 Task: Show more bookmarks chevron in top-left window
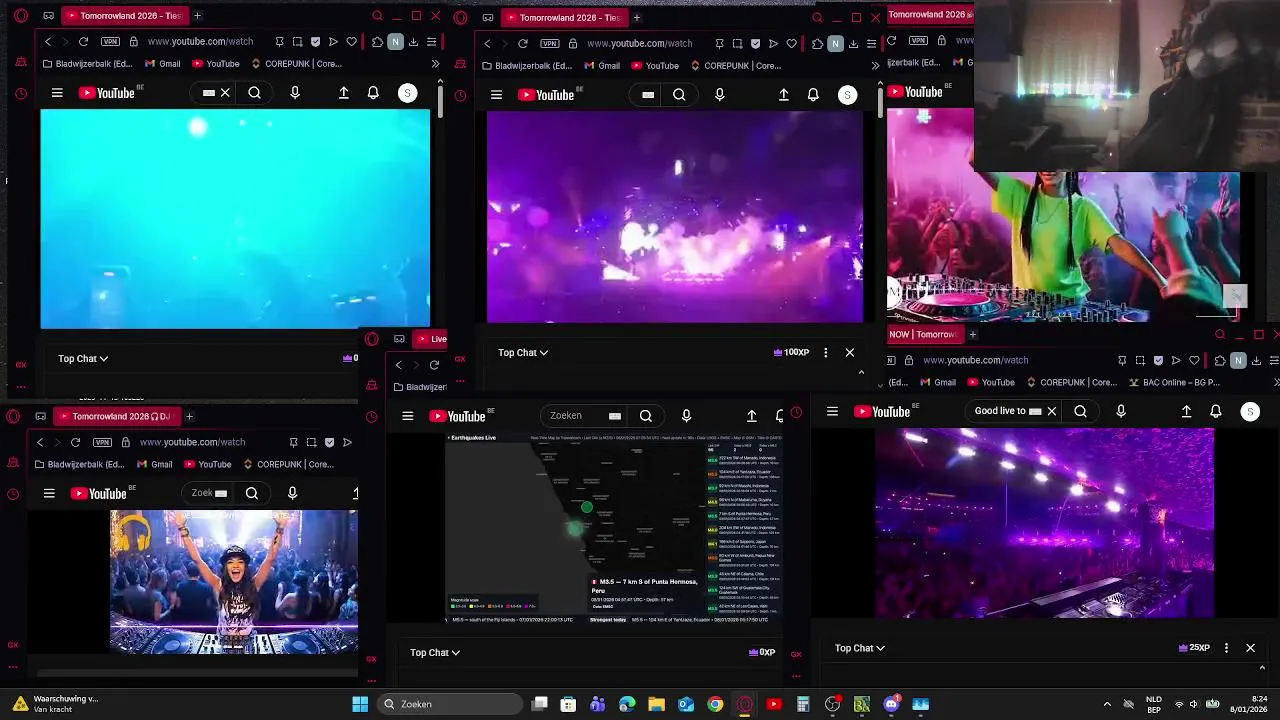pos(435,64)
